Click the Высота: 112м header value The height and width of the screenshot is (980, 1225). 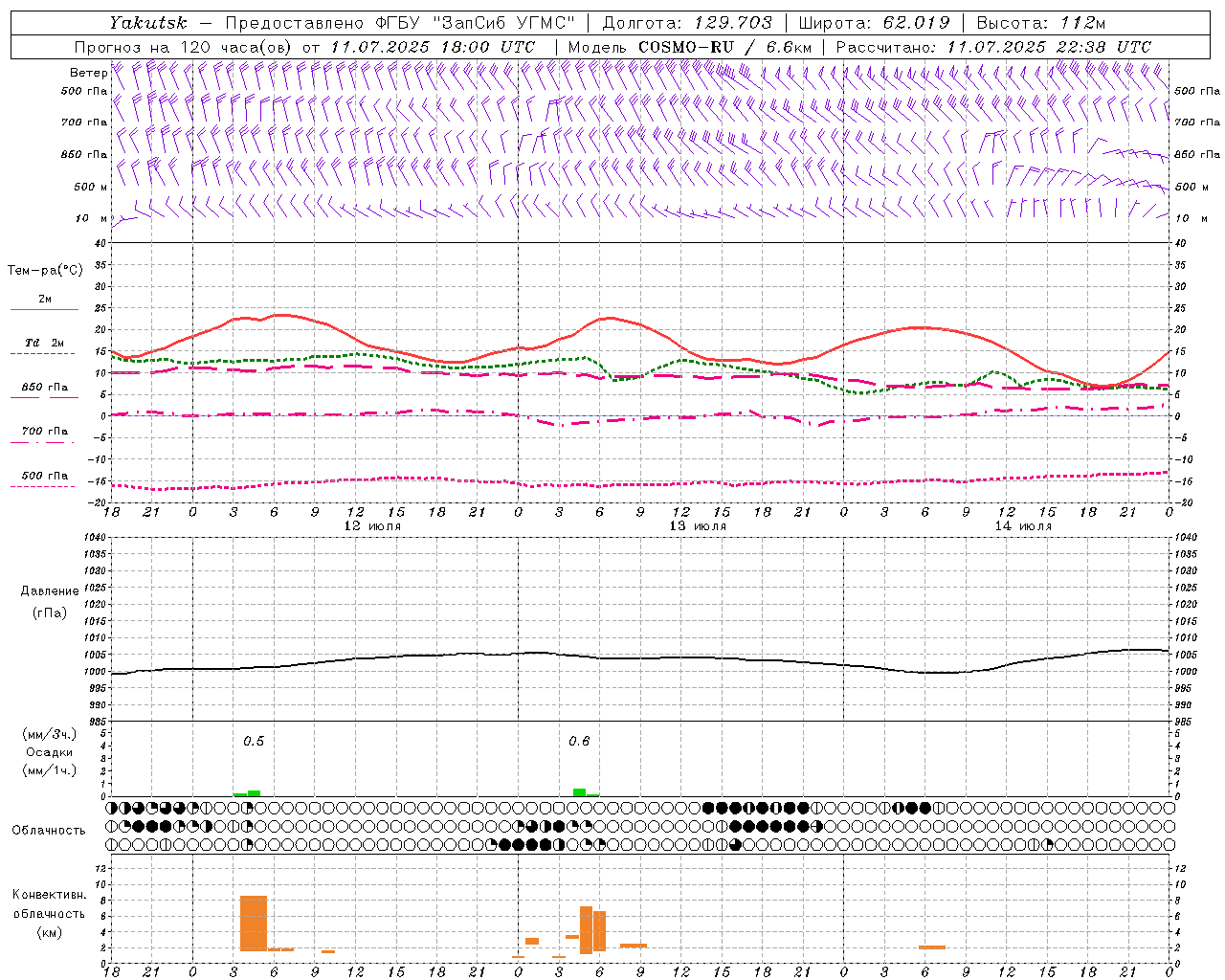(1041, 23)
